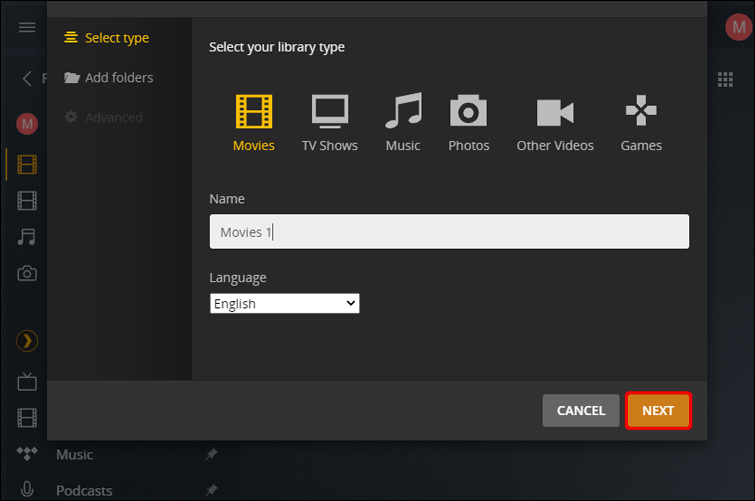The image size is (755, 501).
Task: Select the Photos camera icon
Action: click(468, 112)
